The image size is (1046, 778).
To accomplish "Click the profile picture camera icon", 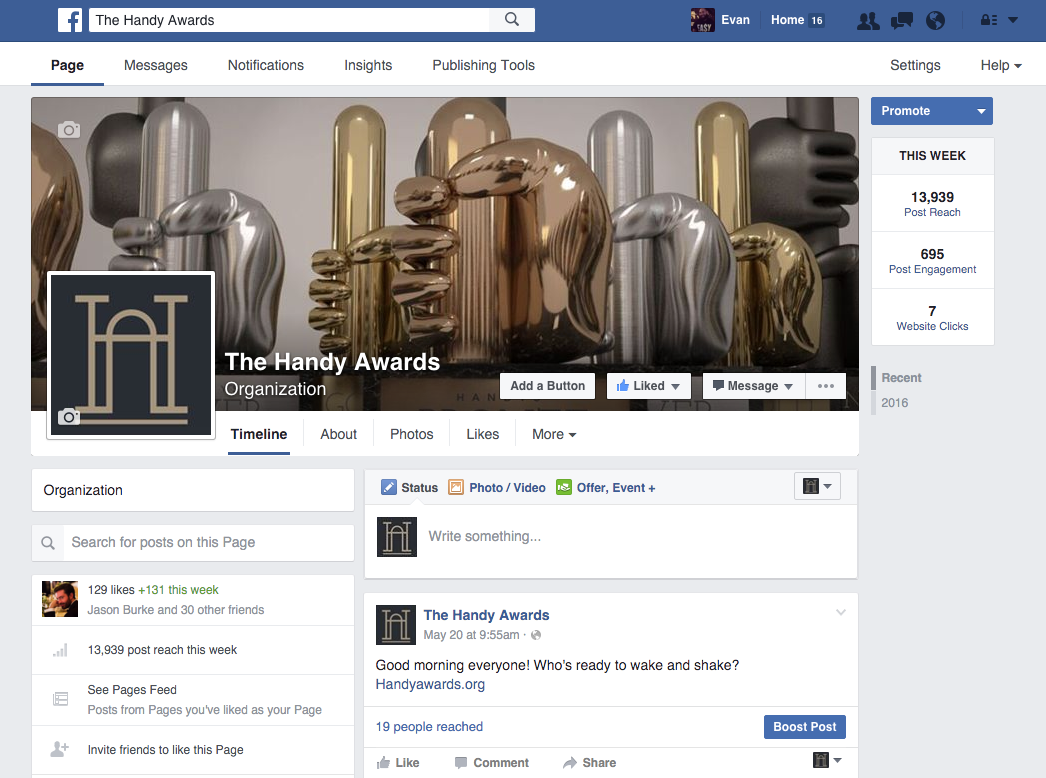I will click(x=69, y=416).
